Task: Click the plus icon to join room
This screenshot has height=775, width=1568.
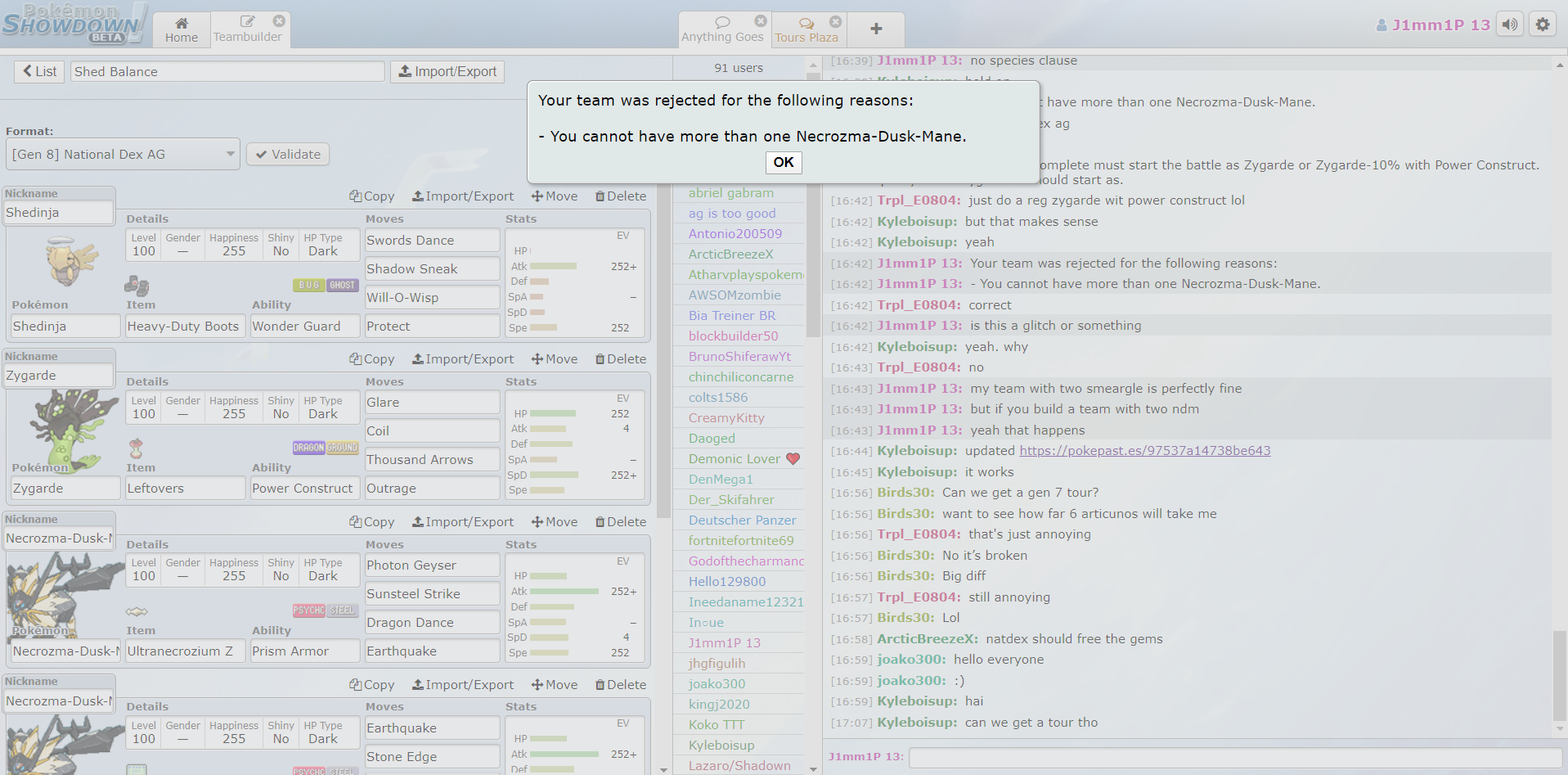Action: pyautogui.click(x=876, y=29)
